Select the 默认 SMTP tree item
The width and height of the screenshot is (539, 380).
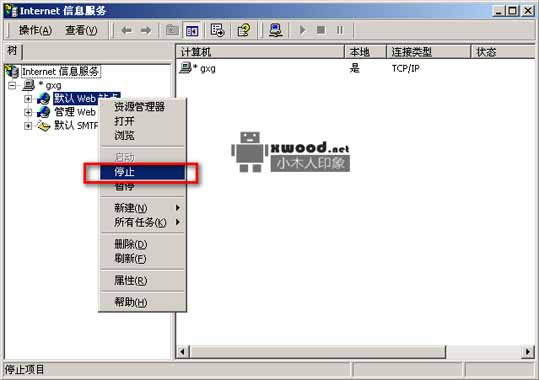coord(76,126)
